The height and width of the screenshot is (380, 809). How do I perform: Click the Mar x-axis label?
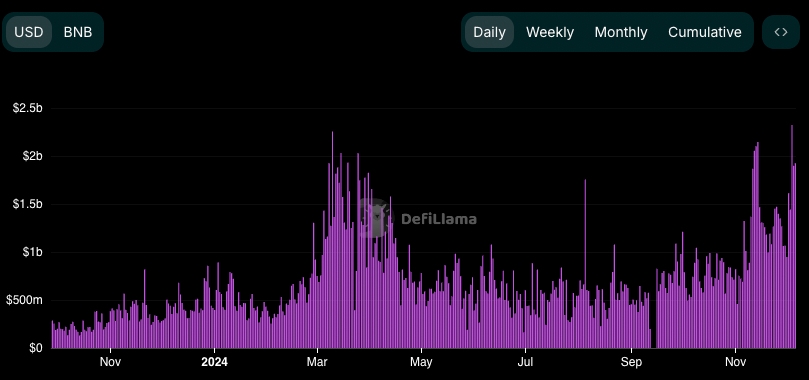[x=318, y=362]
